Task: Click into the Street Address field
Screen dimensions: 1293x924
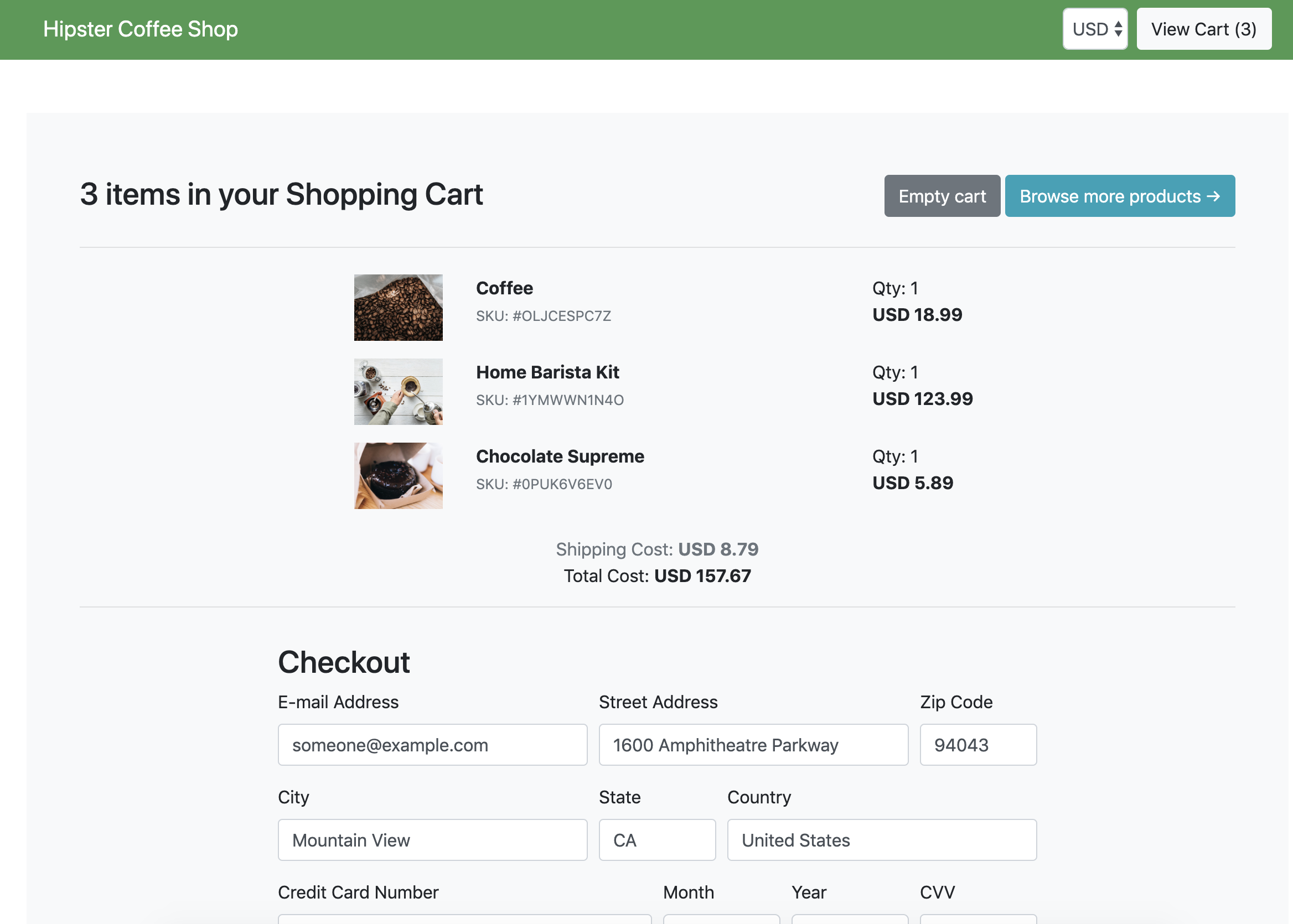Action: [x=753, y=745]
